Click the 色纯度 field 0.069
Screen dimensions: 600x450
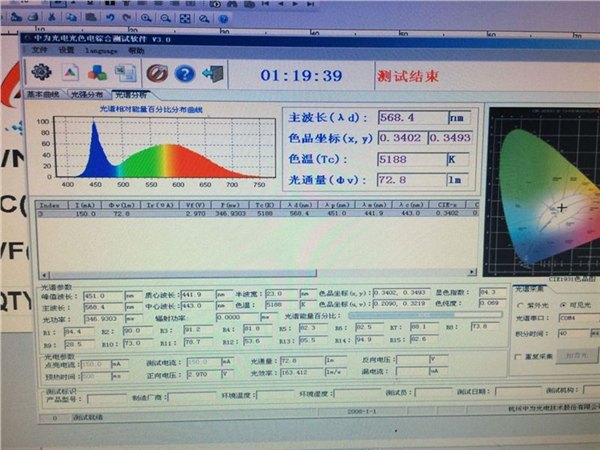(x=492, y=303)
